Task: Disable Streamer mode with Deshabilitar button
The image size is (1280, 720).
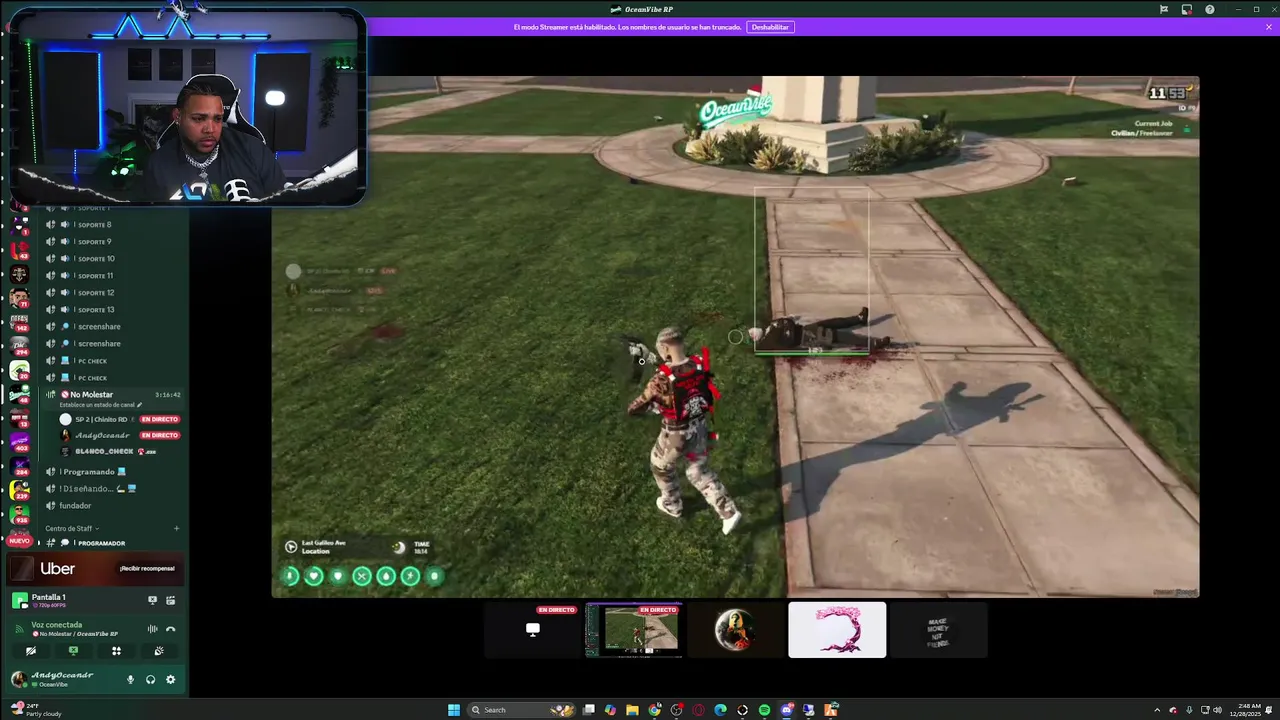Action: (770, 27)
